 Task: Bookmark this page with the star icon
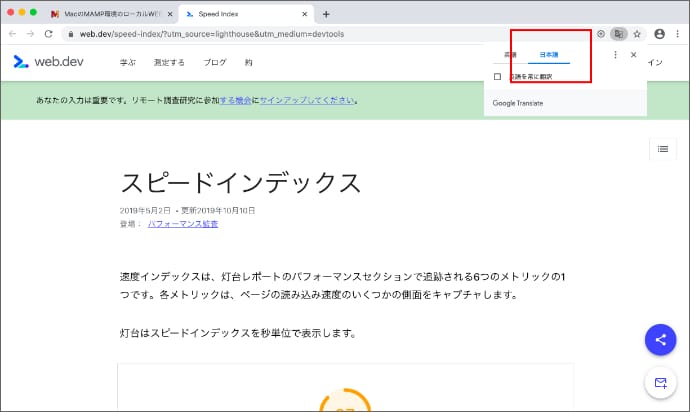[637, 33]
